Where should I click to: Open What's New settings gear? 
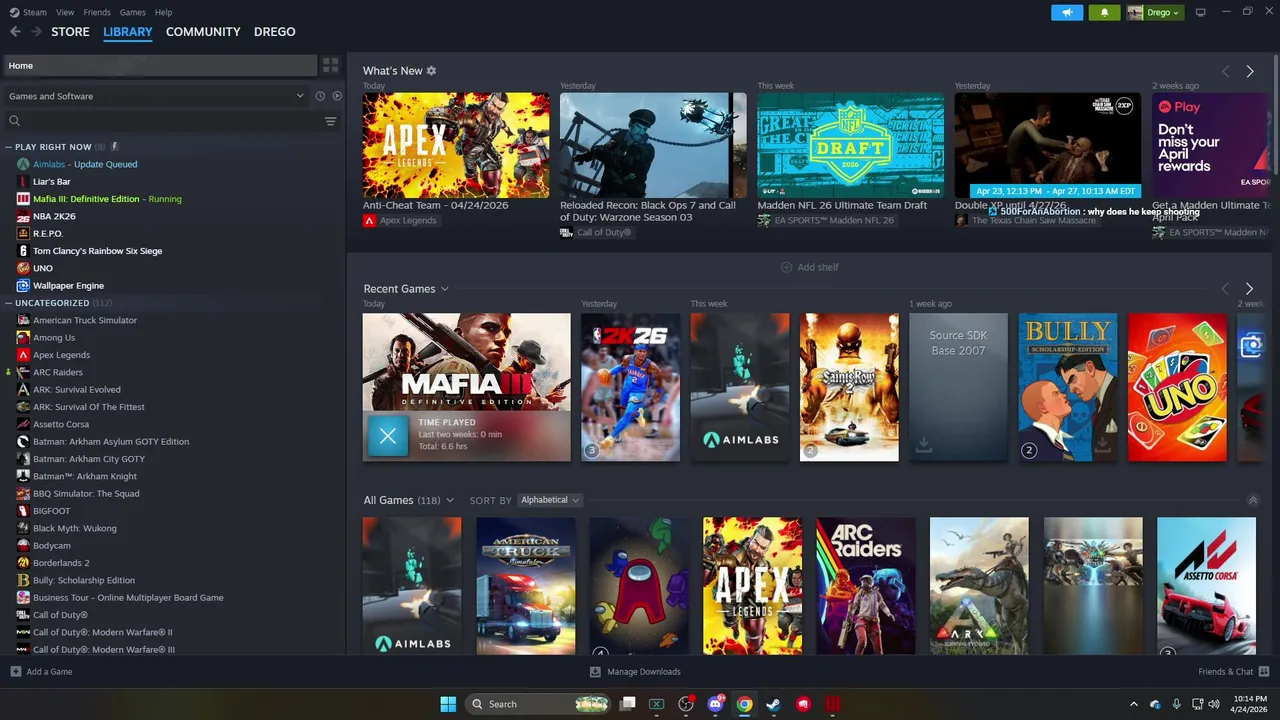coord(431,71)
